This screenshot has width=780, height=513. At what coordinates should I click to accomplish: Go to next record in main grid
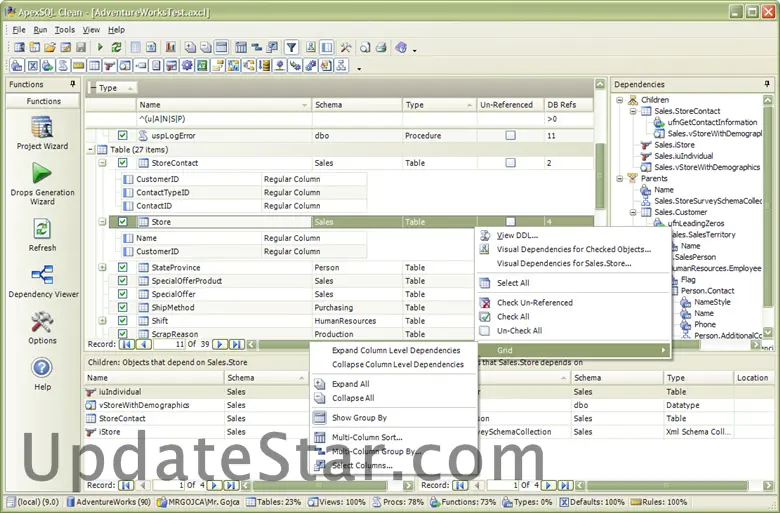(x=219, y=344)
